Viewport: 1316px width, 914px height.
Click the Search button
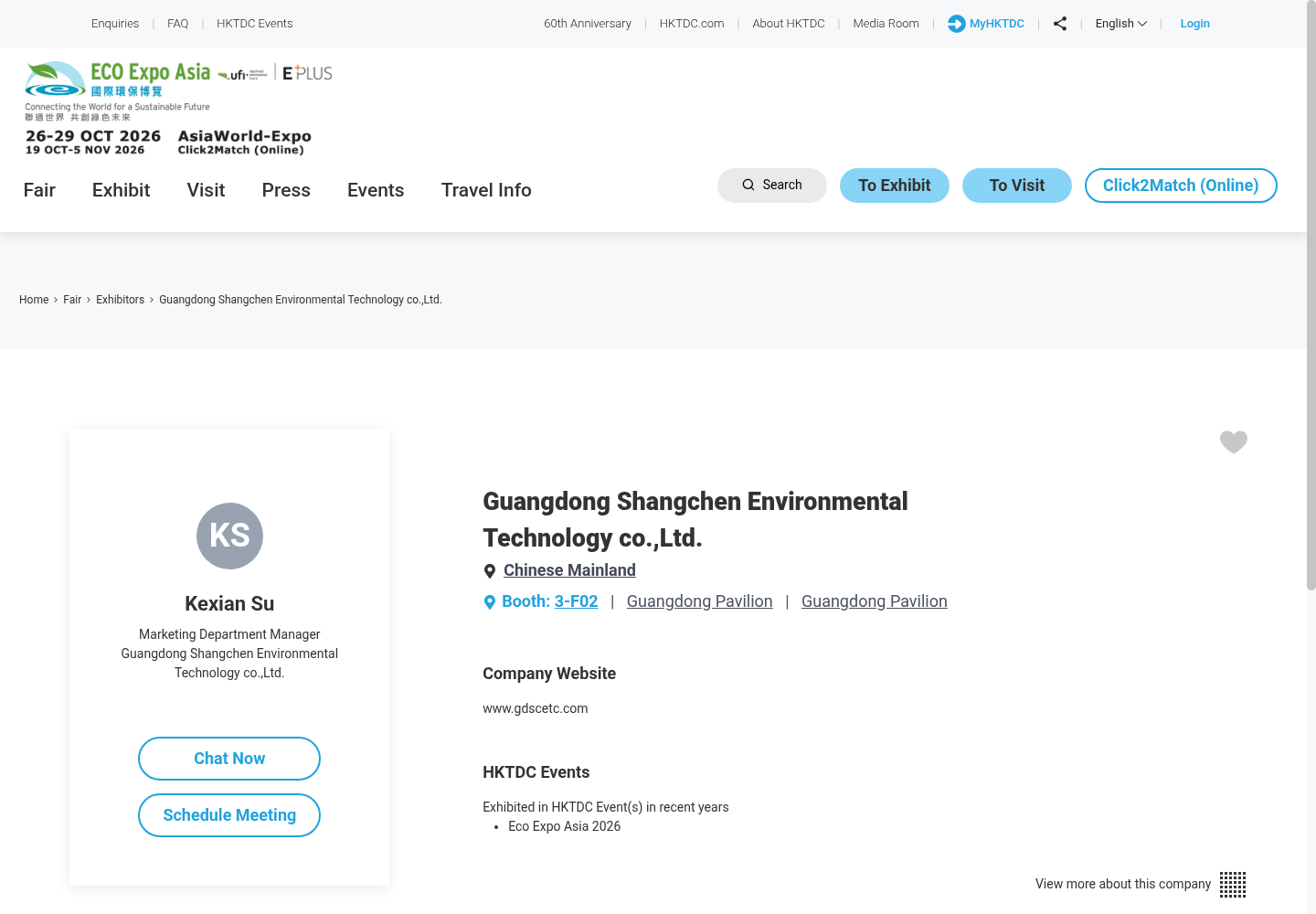(772, 186)
